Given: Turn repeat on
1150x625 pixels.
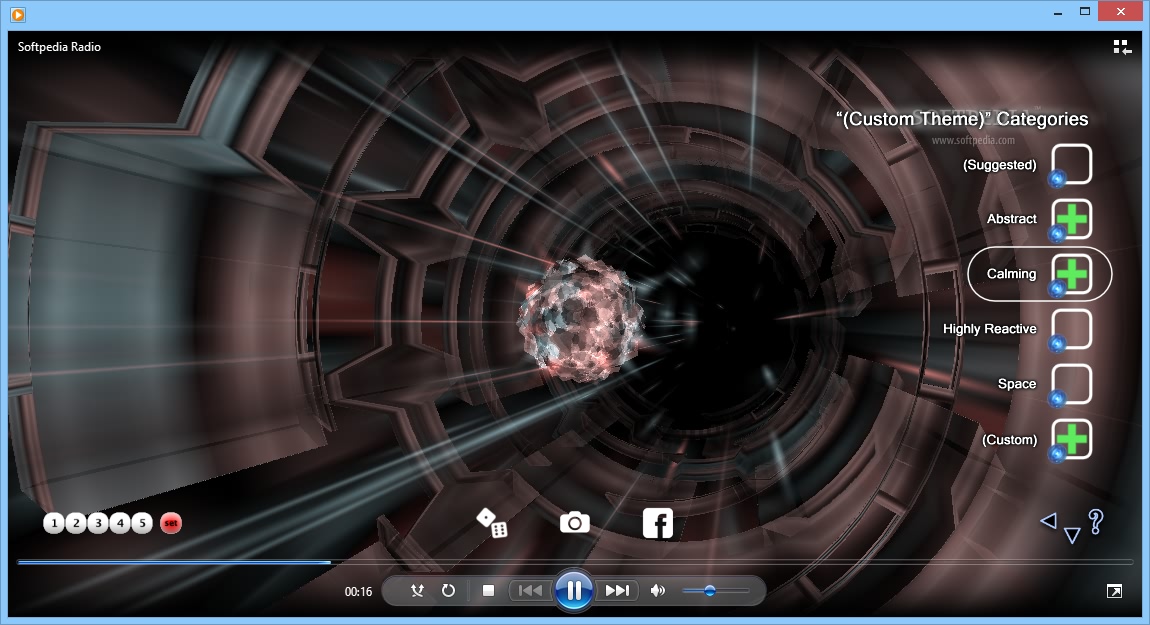Looking at the screenshot, I should pyautogui.click(x=448, y=591).
